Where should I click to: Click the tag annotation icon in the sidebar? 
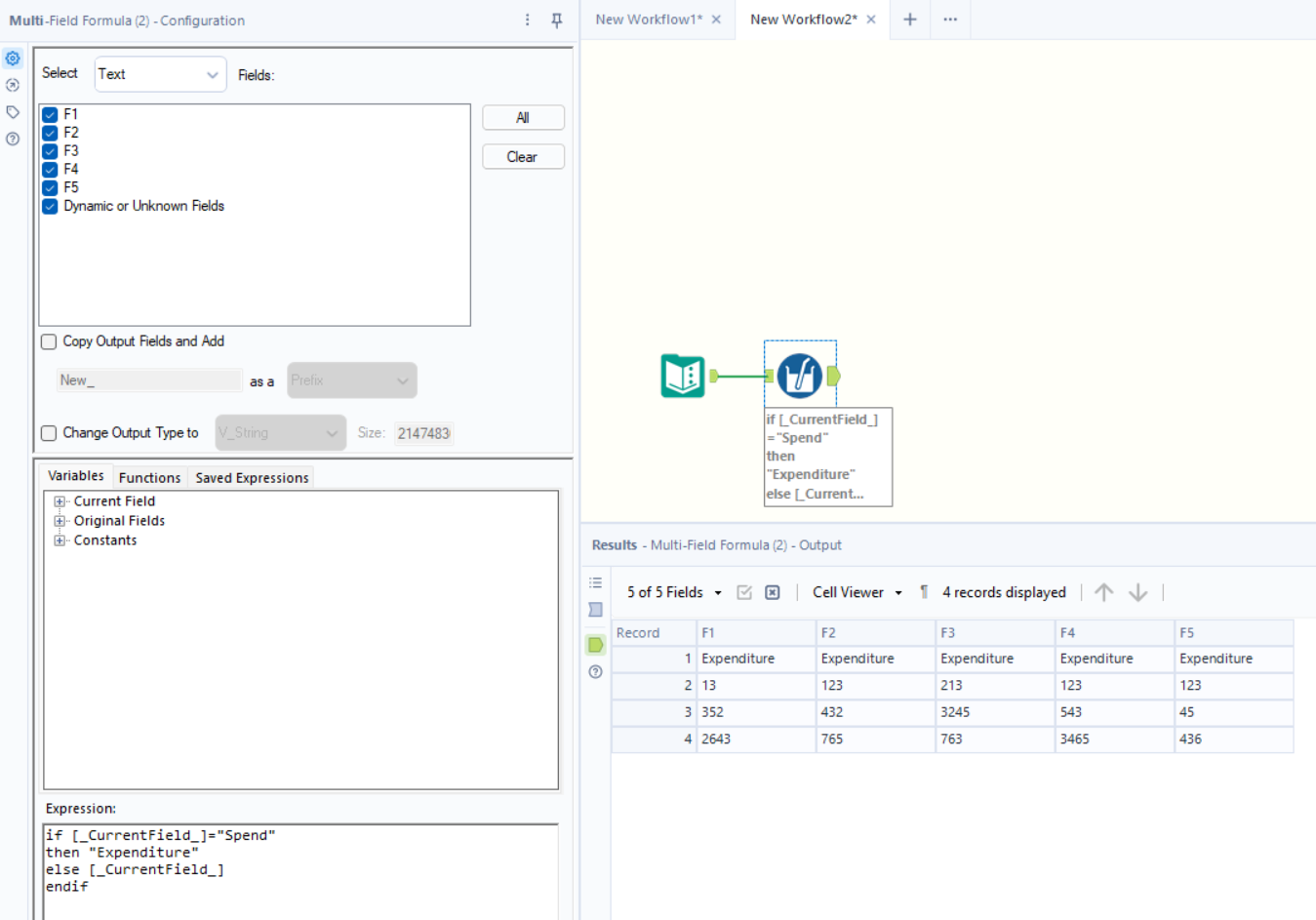13,111
